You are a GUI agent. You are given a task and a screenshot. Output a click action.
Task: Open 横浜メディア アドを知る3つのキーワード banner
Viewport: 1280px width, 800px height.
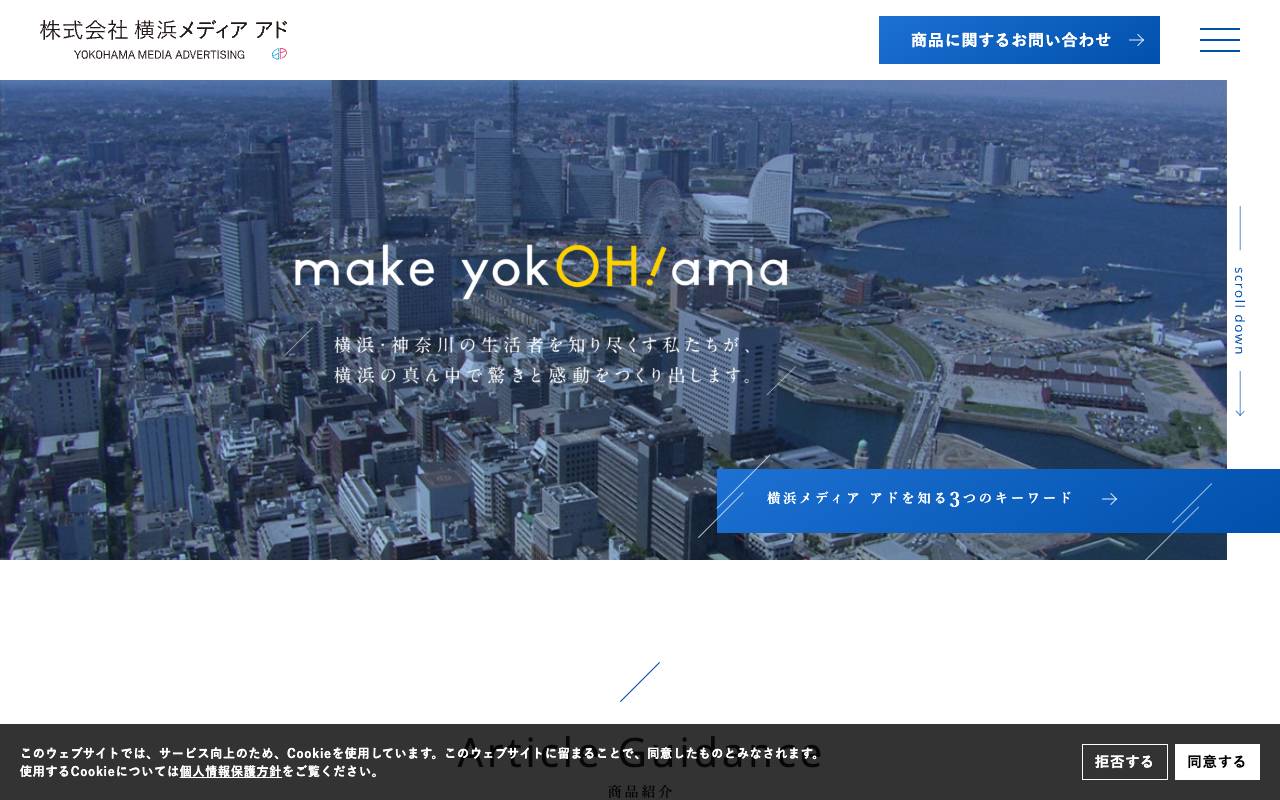point(998,499)
